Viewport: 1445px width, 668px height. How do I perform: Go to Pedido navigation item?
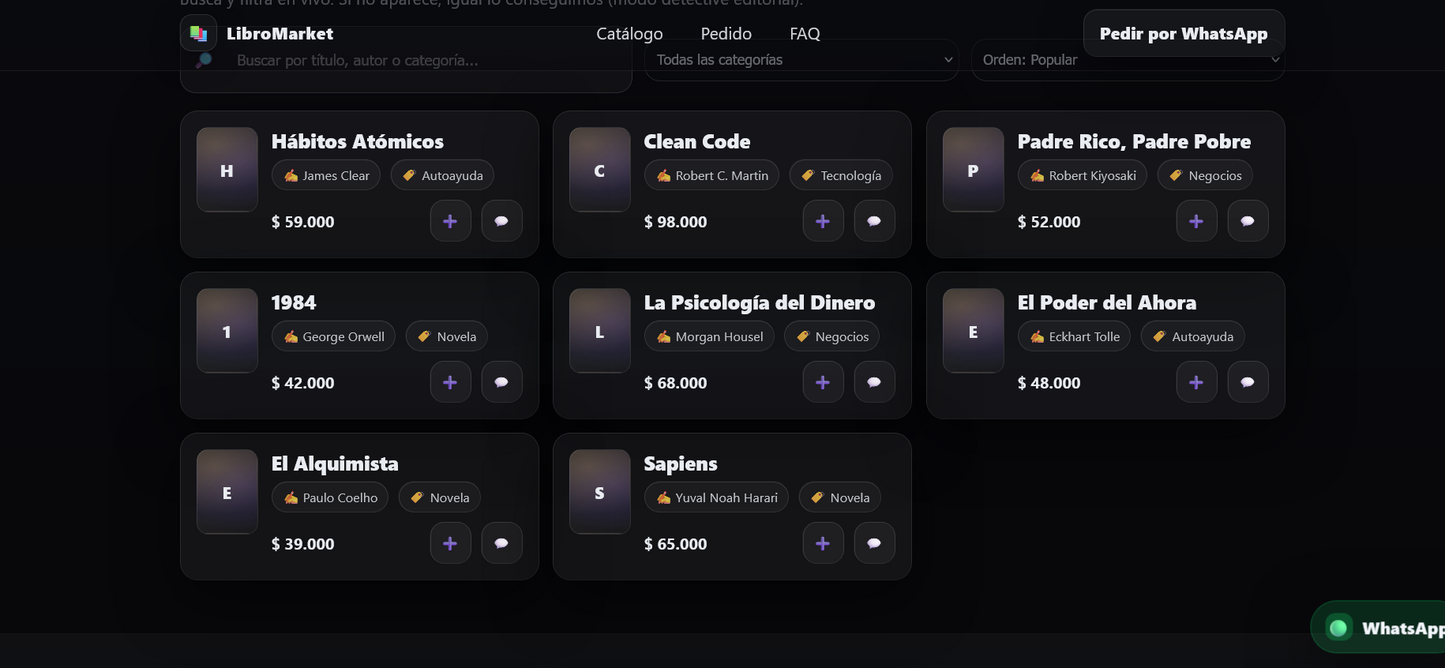click(726, 34)
